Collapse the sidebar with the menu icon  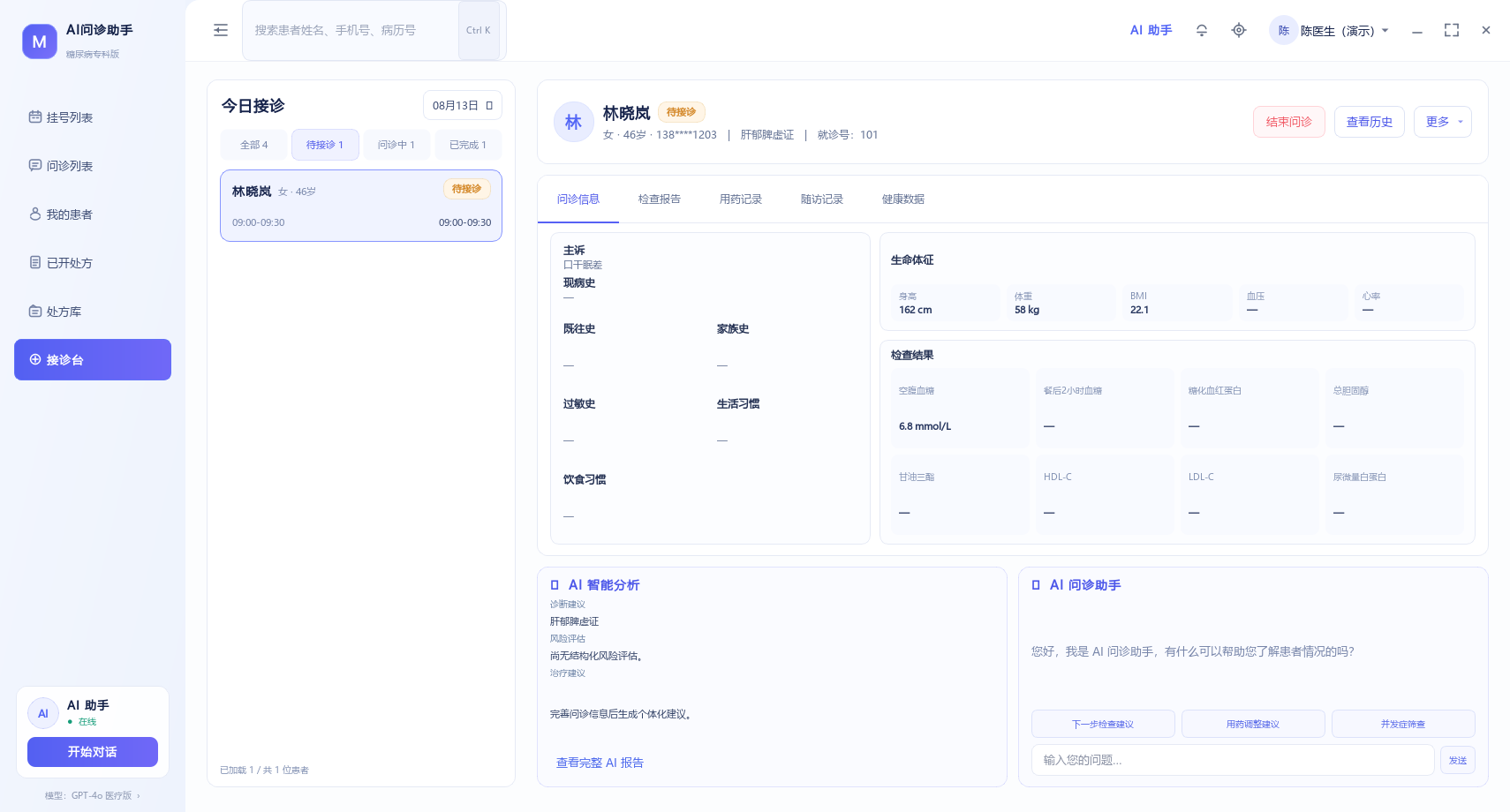(x=221, y=30)
